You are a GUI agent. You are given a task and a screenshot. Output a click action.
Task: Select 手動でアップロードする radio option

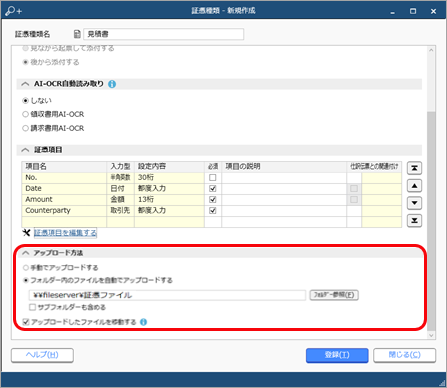[x=26, y=268]
